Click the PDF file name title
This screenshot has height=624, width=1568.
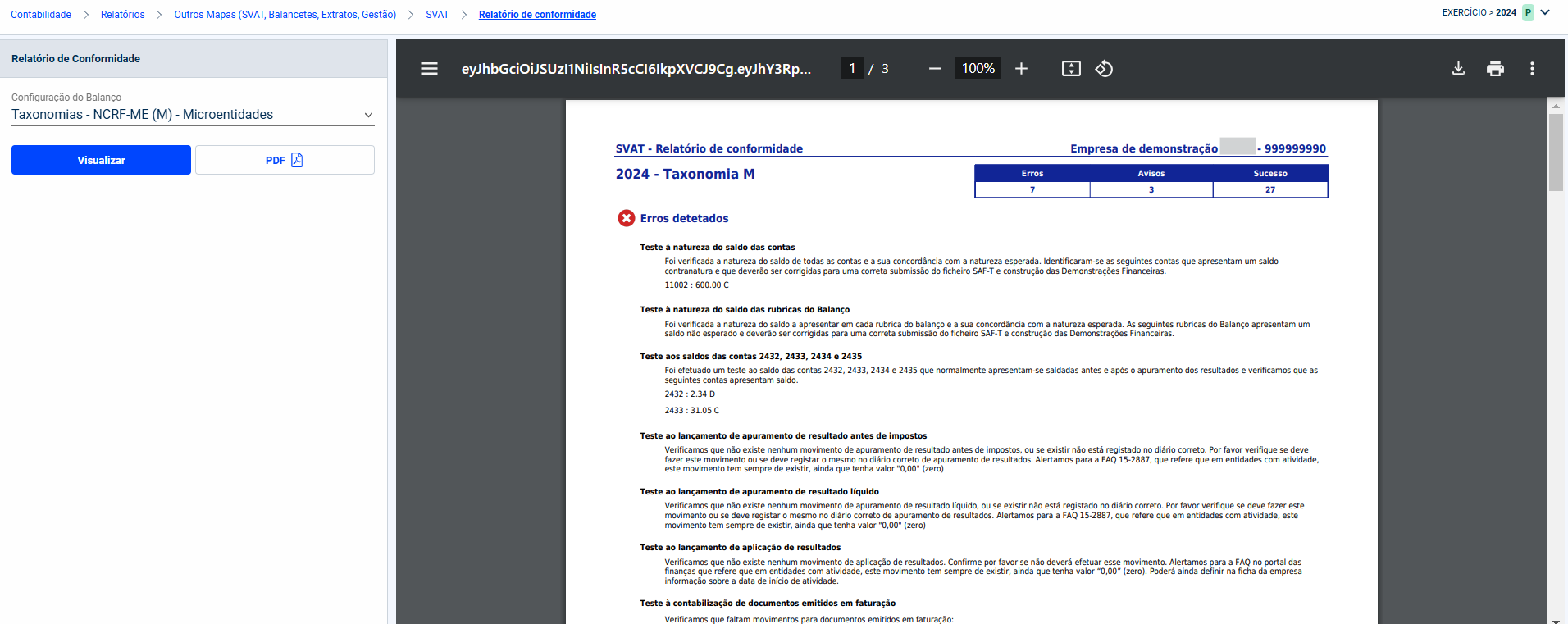[636, 69]
